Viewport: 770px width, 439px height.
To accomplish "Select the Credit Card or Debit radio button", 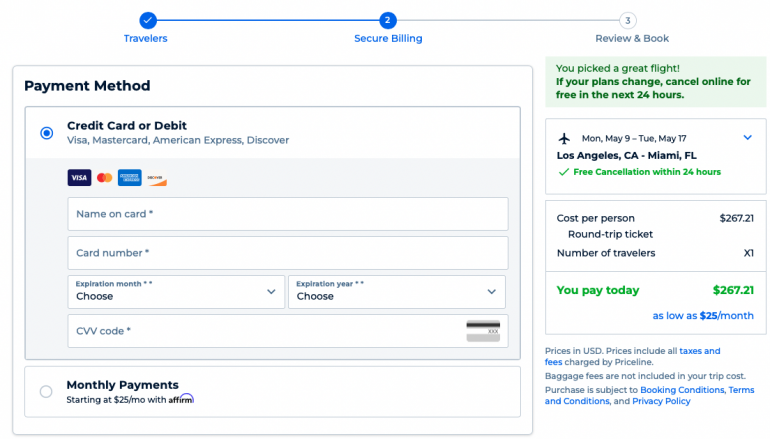I will [x=46, y=133].
